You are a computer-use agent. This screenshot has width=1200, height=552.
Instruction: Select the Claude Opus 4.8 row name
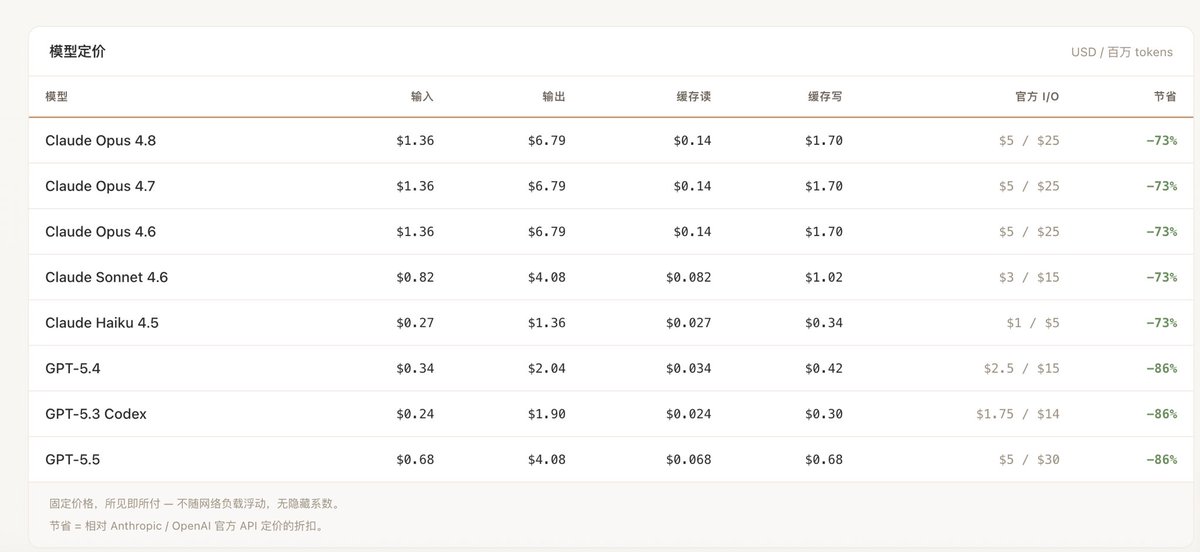(x=100, y=141)
